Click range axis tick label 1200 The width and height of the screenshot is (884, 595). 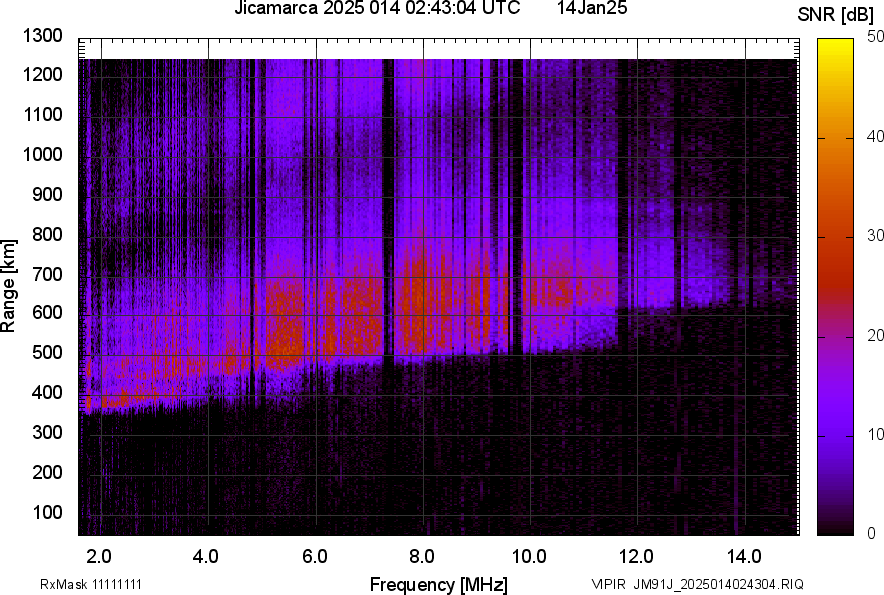[x=43, y=74]
